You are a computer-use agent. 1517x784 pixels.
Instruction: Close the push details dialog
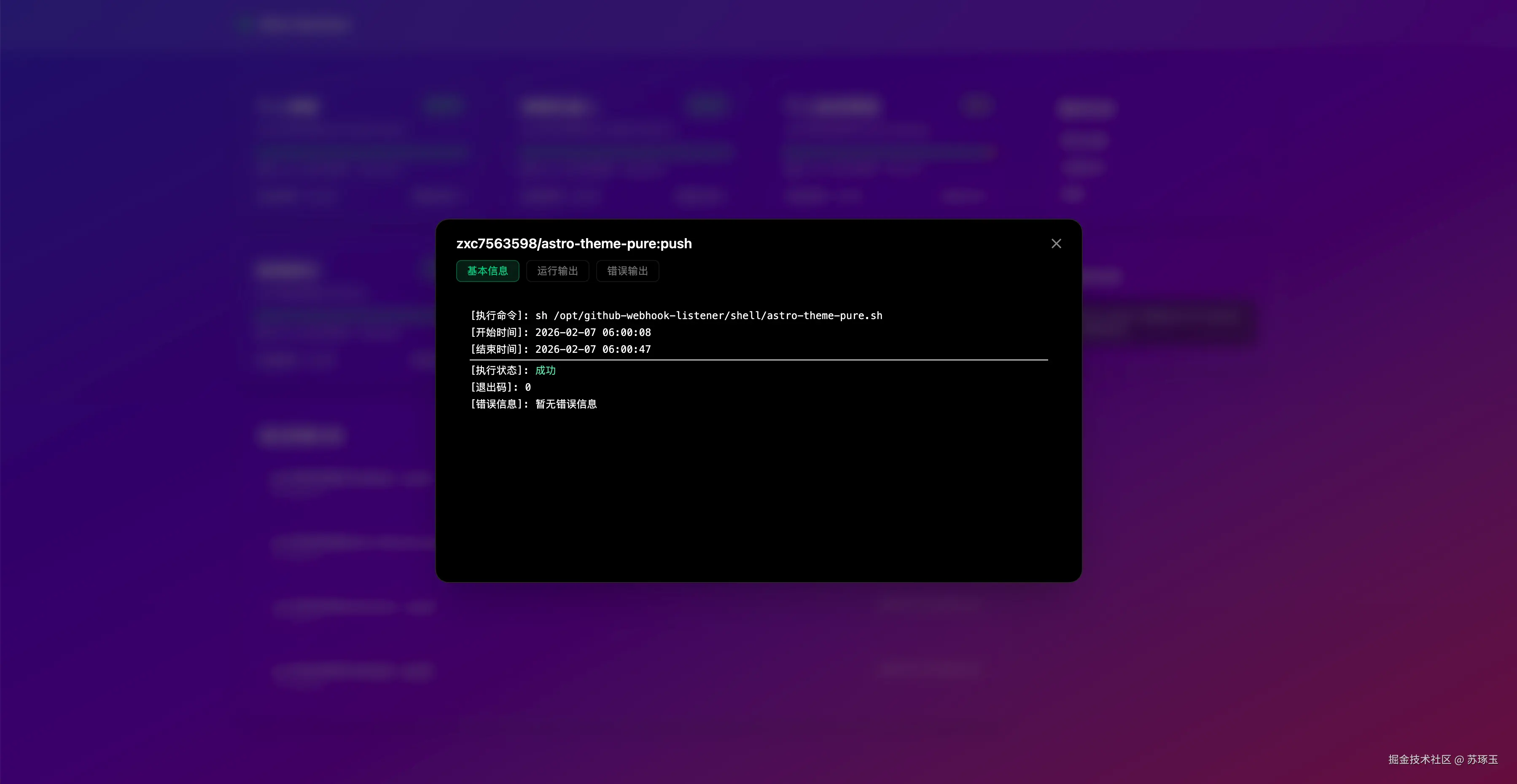[1056, 244]
